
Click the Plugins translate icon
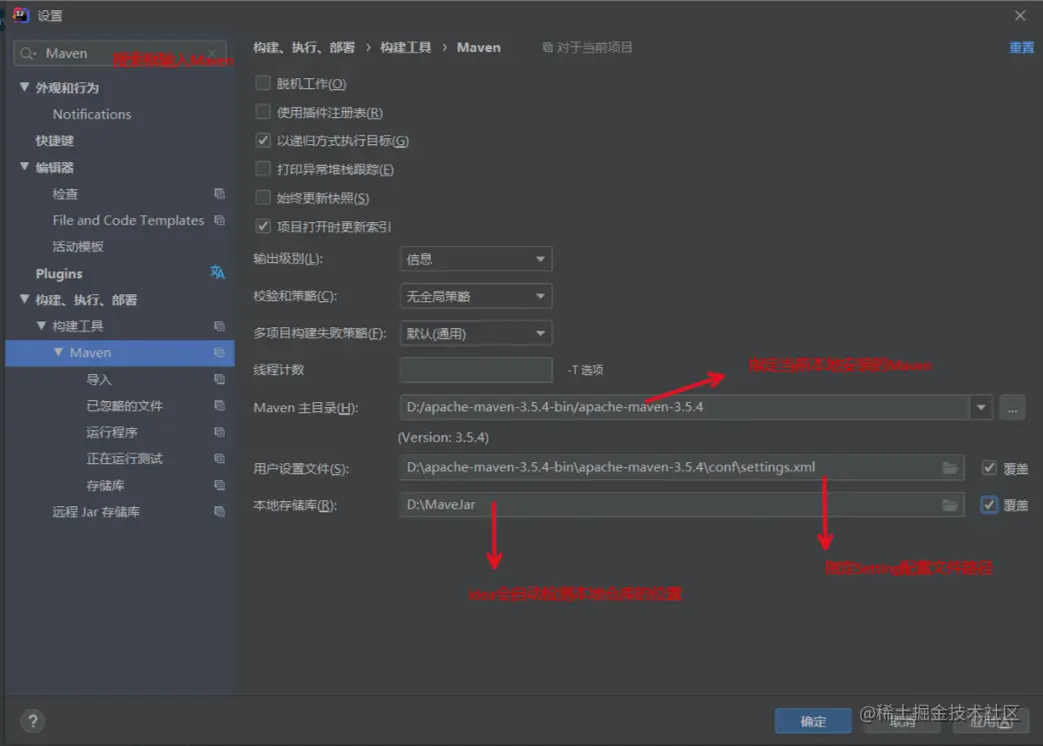tap(218, 273)
